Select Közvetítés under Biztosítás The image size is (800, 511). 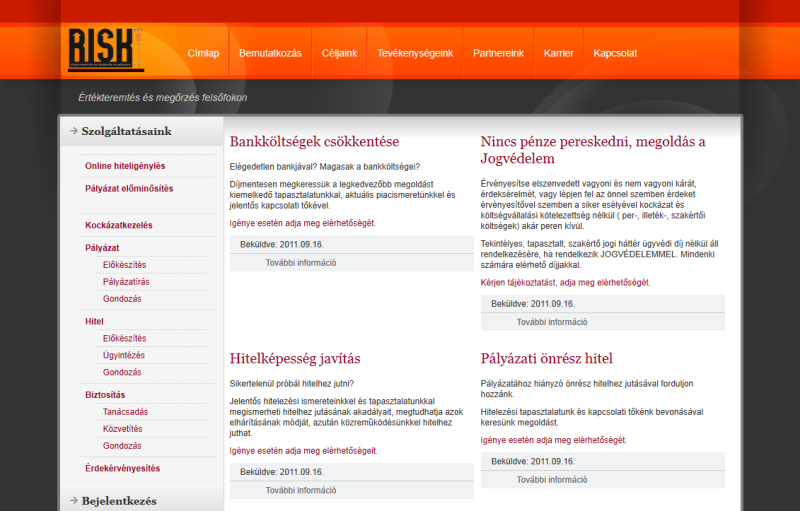click(122, 429)
